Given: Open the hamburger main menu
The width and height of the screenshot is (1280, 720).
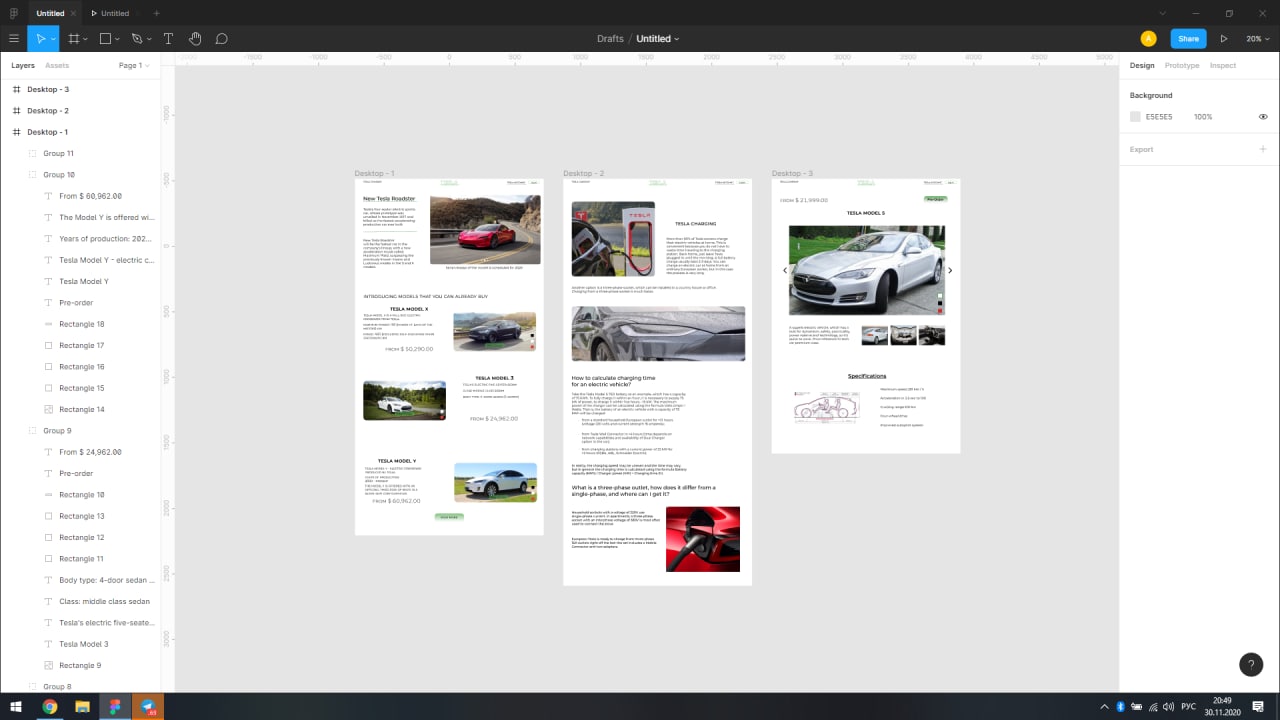Looking at the screenshot, I should point(14,39).
